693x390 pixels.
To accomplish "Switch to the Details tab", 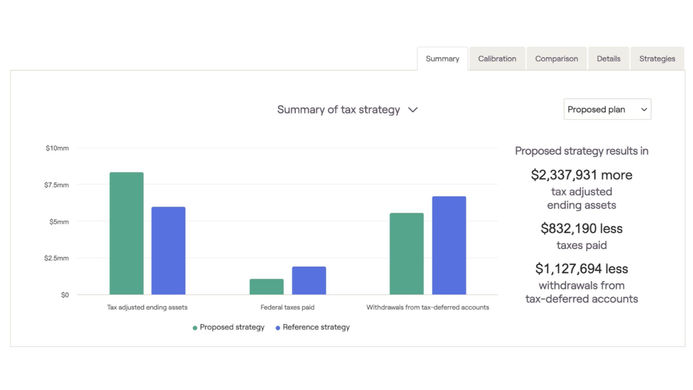I will [609, 59].
